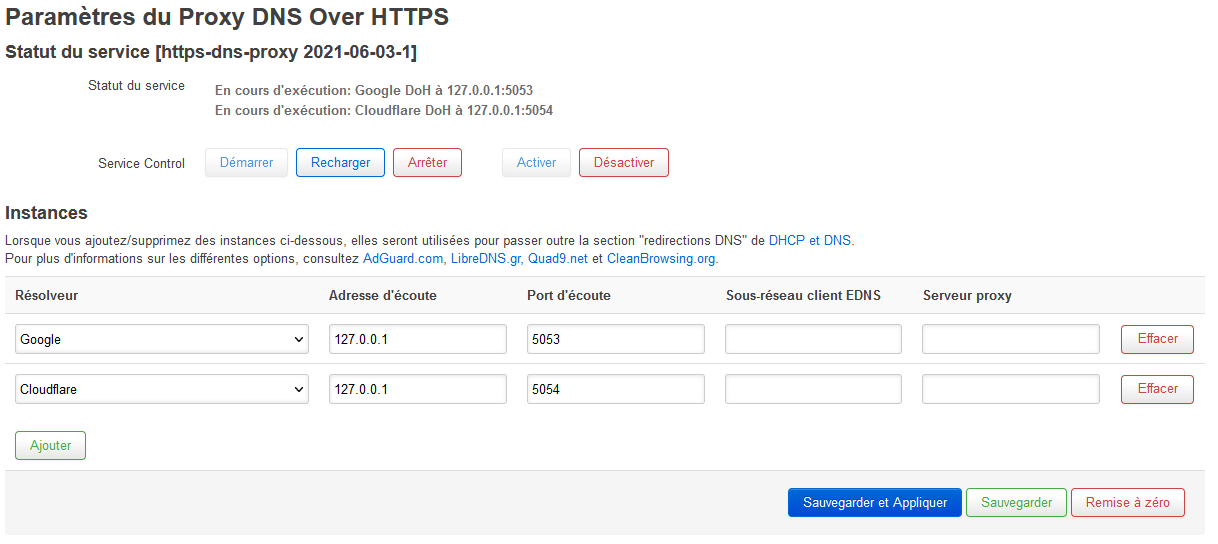Click the Démarrer service button

(x=246, y=163)
